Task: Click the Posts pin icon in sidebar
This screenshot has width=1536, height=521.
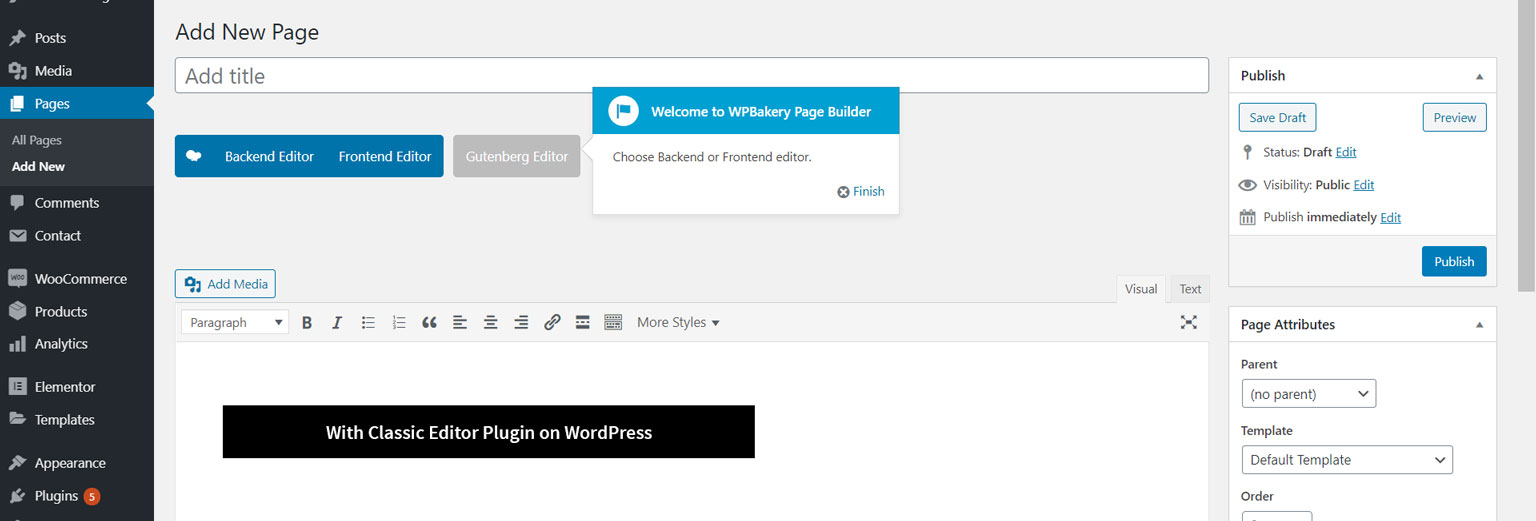Action: 17,38
